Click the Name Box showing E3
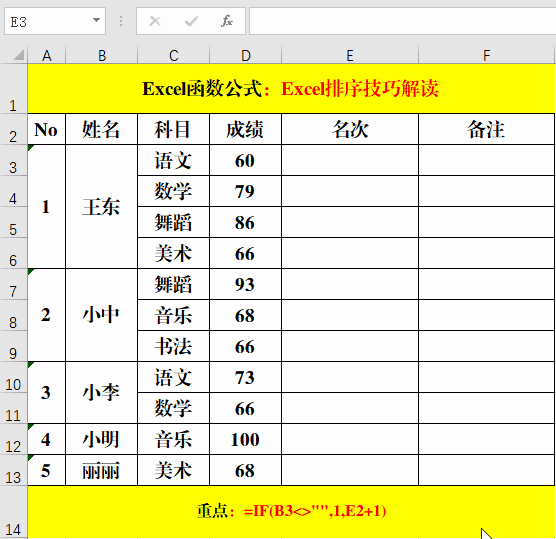The width and height of the screenshot is (556, 539). click(x=55, y=21)
